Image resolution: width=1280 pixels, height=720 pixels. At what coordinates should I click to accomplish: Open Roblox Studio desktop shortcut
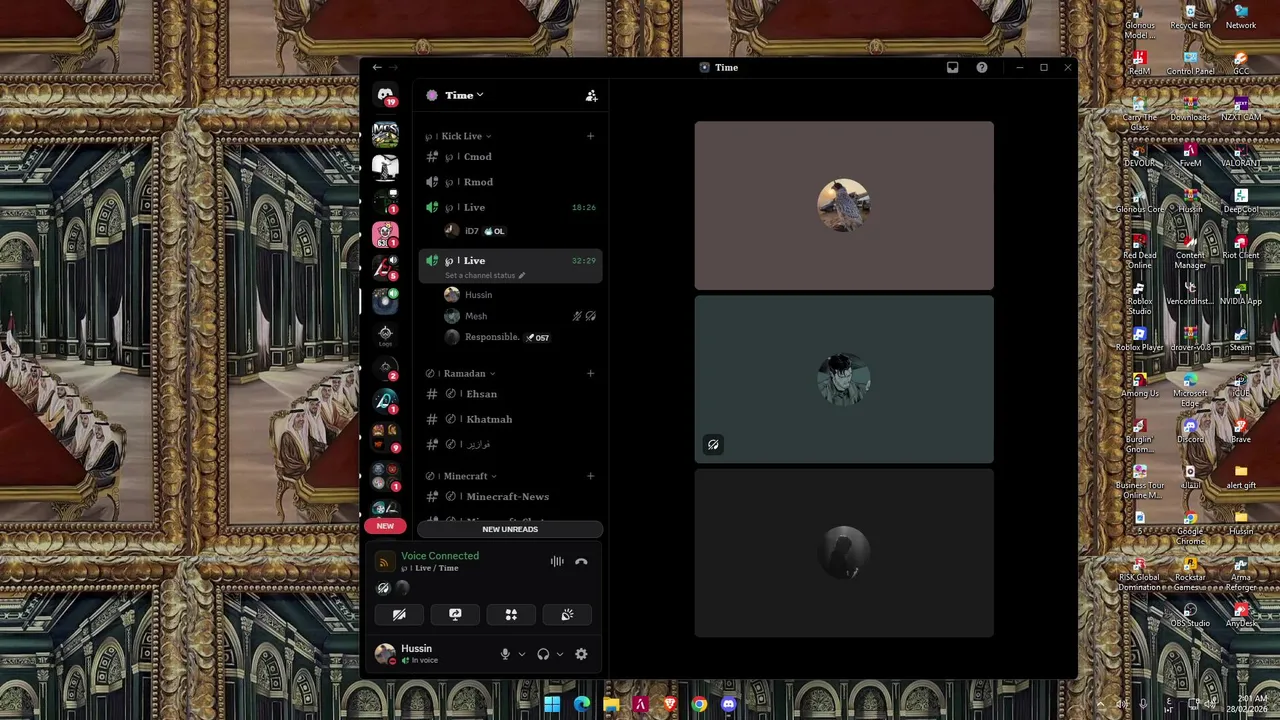point(1139,299)
